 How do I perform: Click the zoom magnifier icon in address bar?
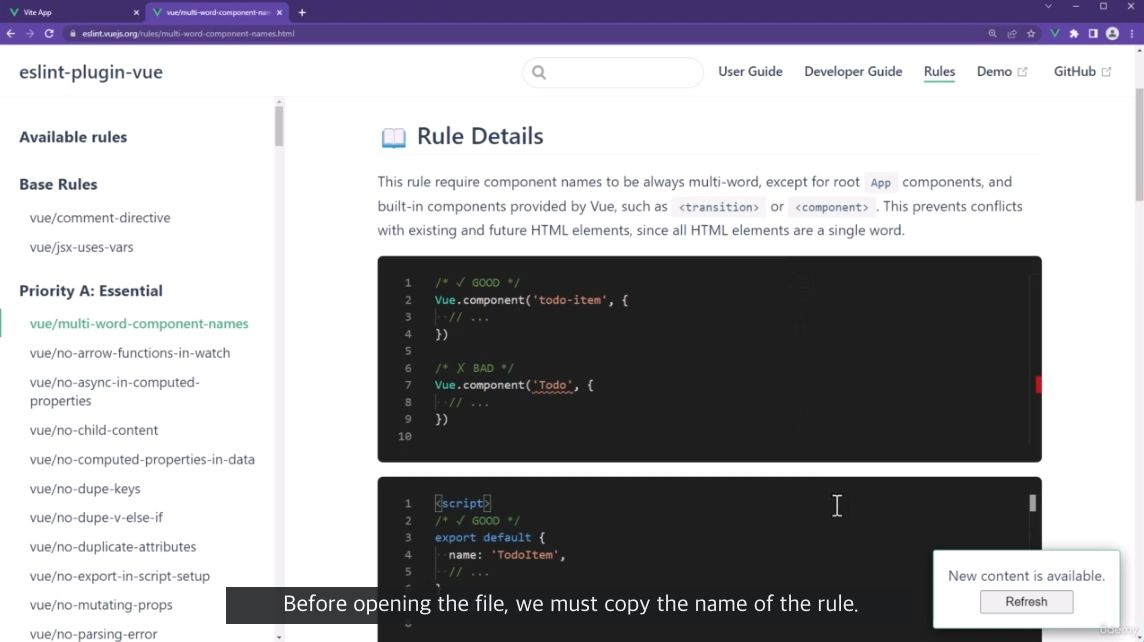click(x=992, y=34)
